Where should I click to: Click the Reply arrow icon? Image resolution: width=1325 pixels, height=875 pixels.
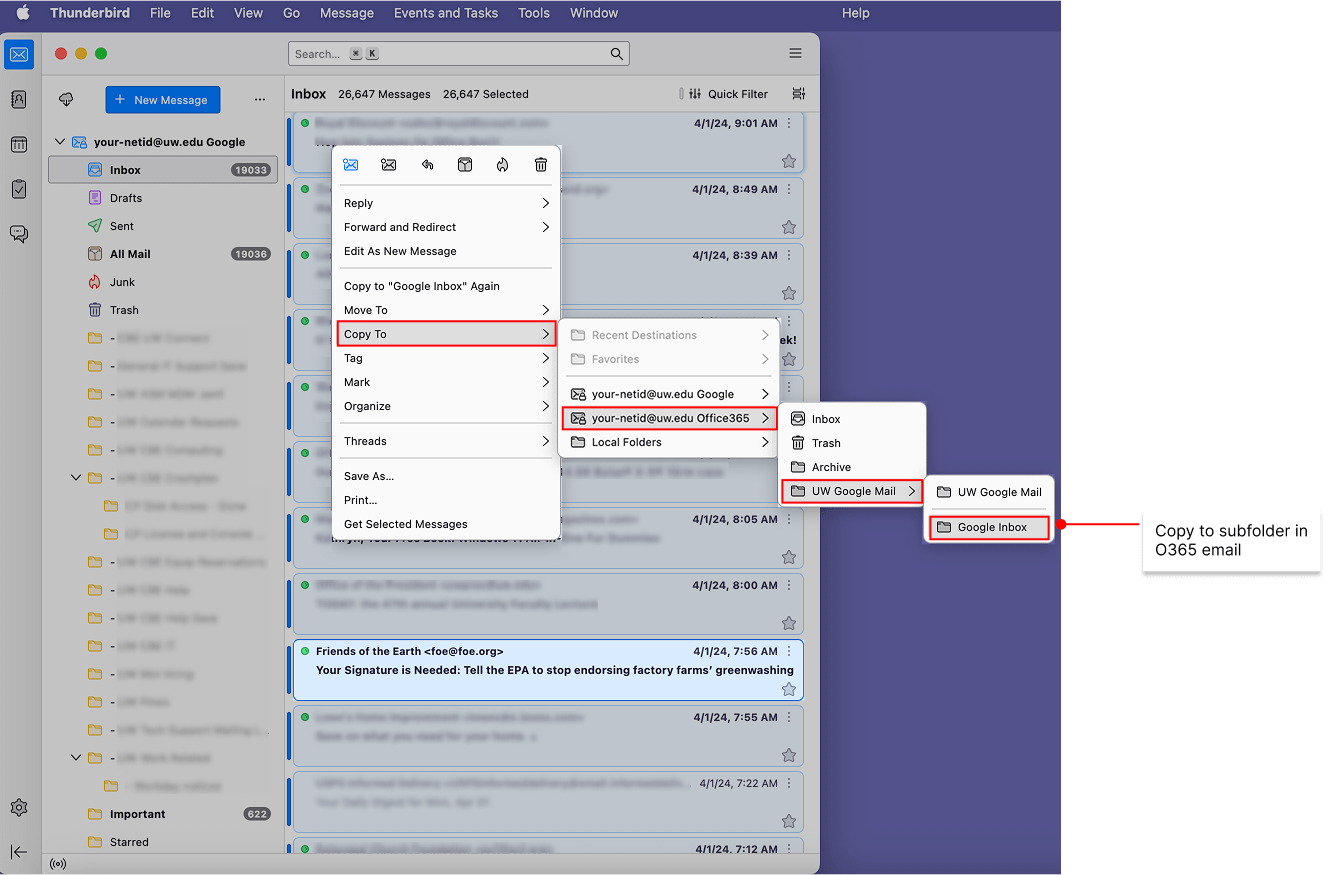(427, 164)
